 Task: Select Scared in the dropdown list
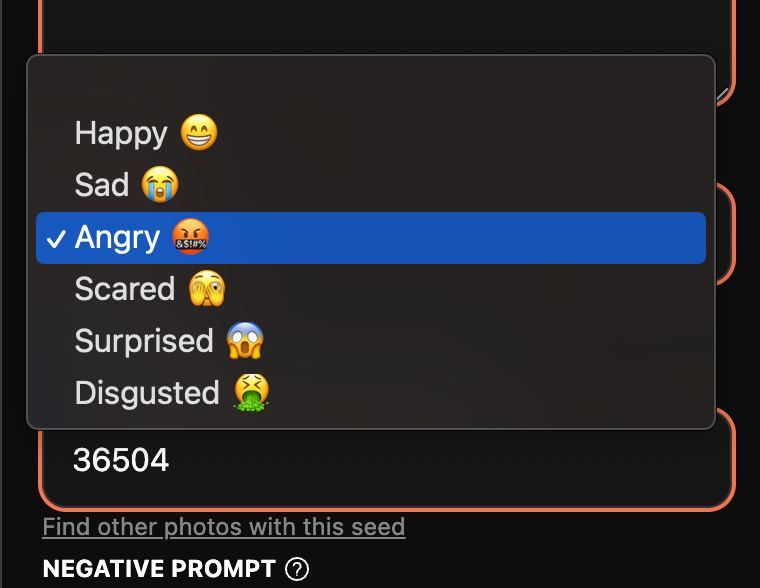click(371, 289)
